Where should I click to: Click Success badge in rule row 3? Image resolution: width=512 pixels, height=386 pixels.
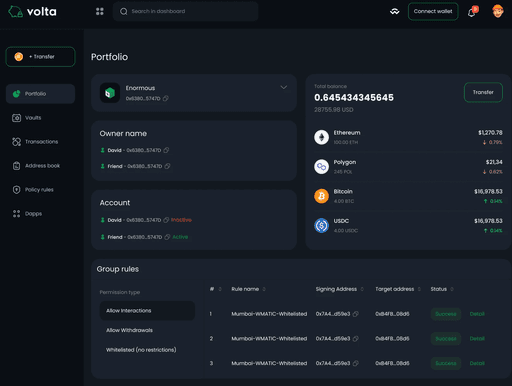click(x=446, y=363)
